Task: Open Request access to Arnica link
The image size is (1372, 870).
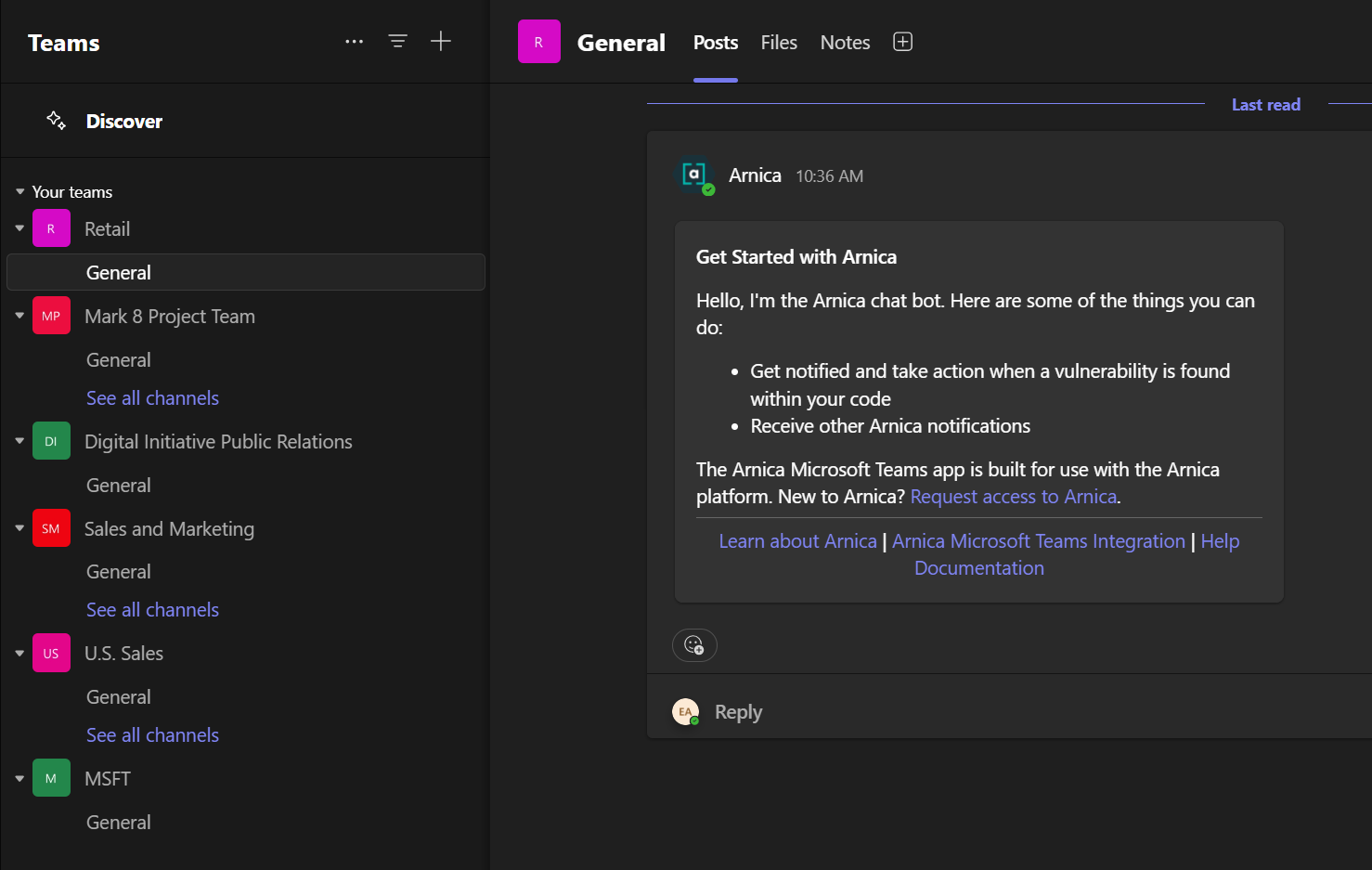Action: [1013, 497]
